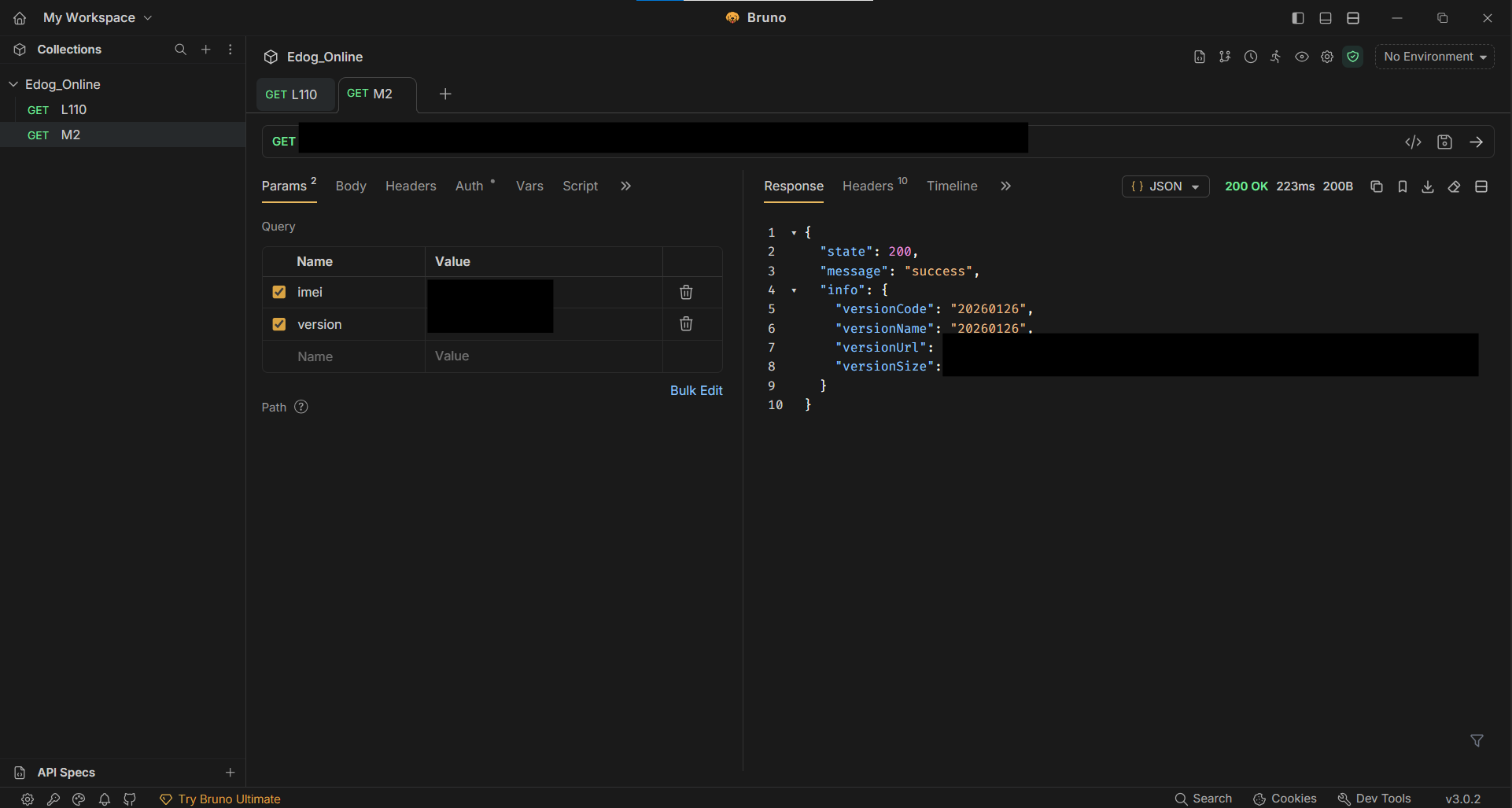Open the JSON response format dropdown

[1165, 186]
